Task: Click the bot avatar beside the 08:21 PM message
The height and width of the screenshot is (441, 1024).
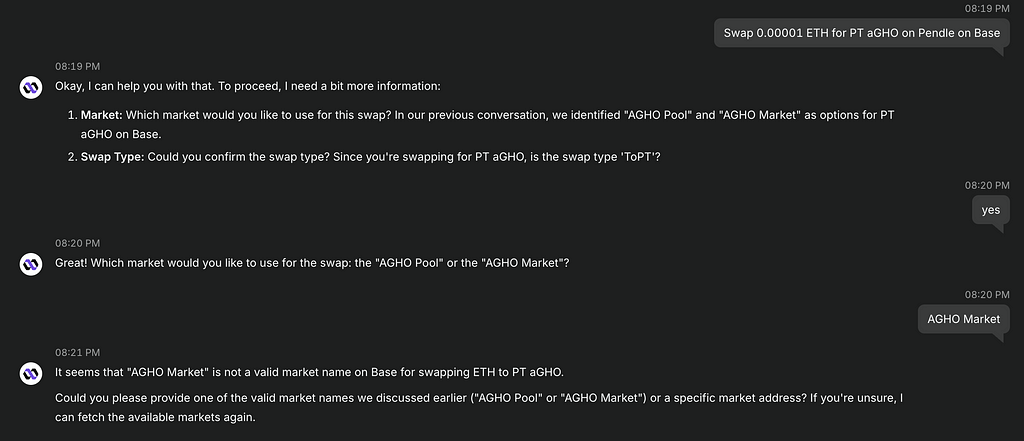Action: (x=31, y=373)
